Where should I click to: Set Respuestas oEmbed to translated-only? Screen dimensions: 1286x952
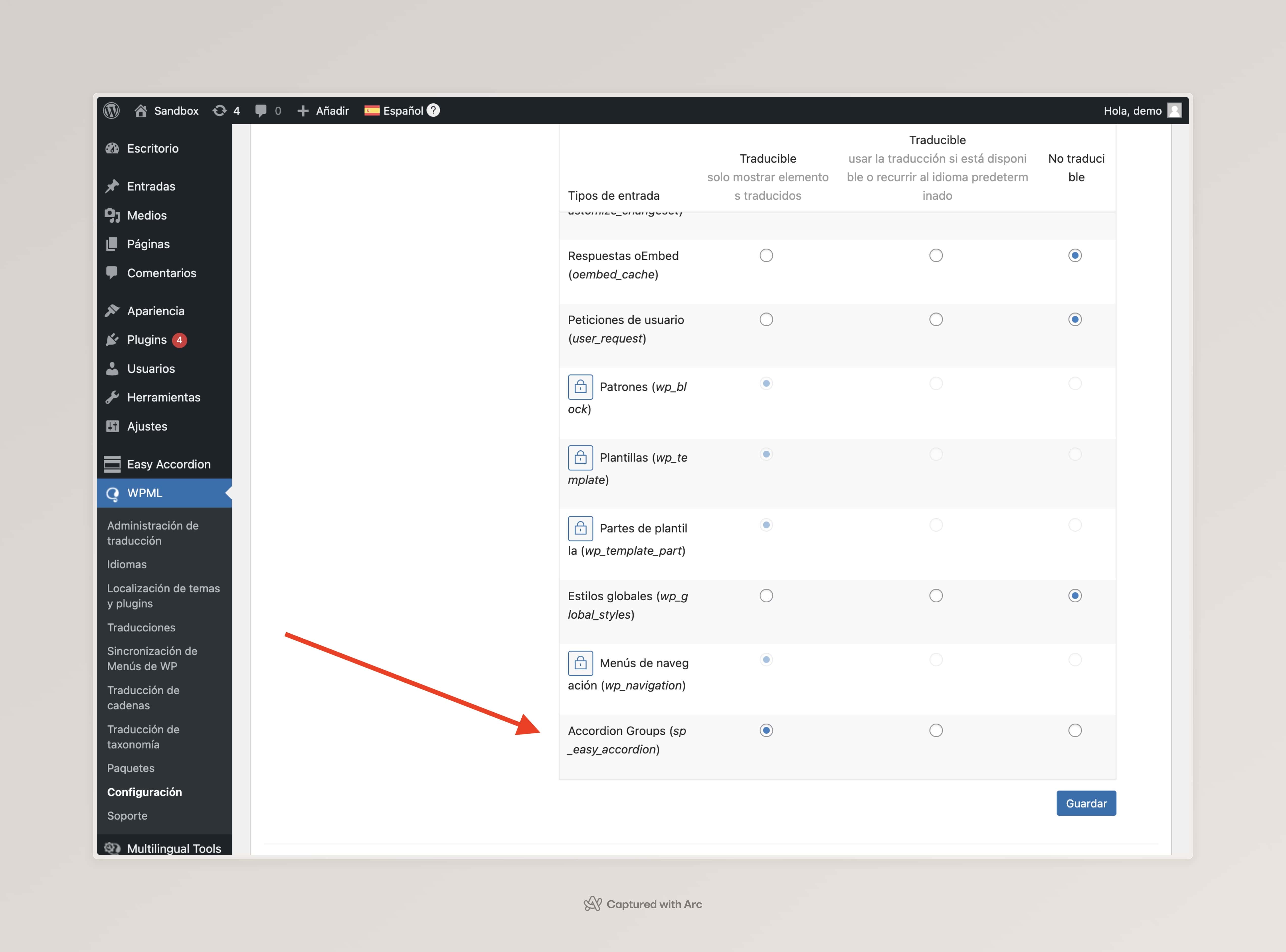[766, 255]
